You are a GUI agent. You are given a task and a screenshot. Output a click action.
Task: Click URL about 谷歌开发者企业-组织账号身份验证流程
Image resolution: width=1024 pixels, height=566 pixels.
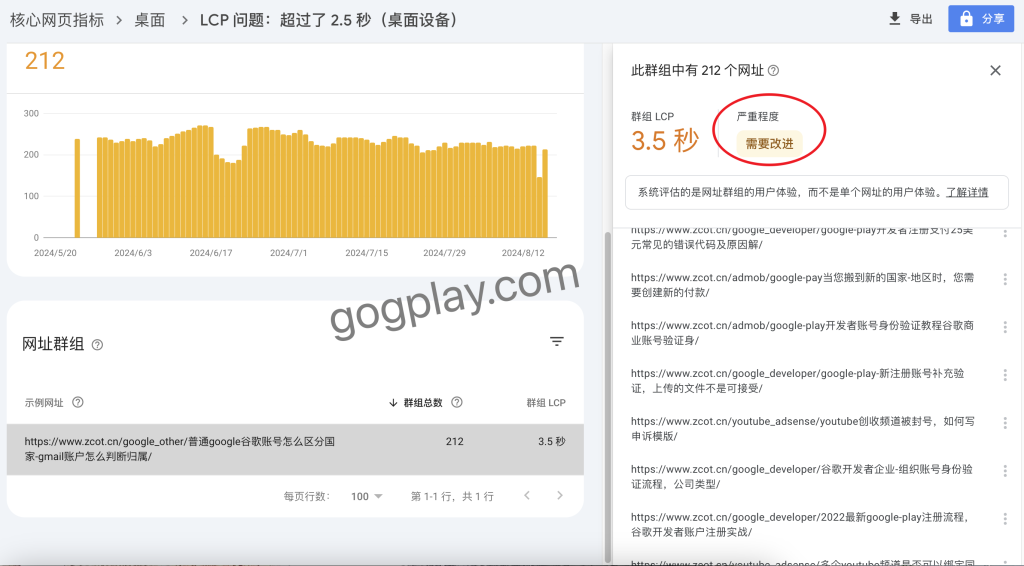(801, 477)
